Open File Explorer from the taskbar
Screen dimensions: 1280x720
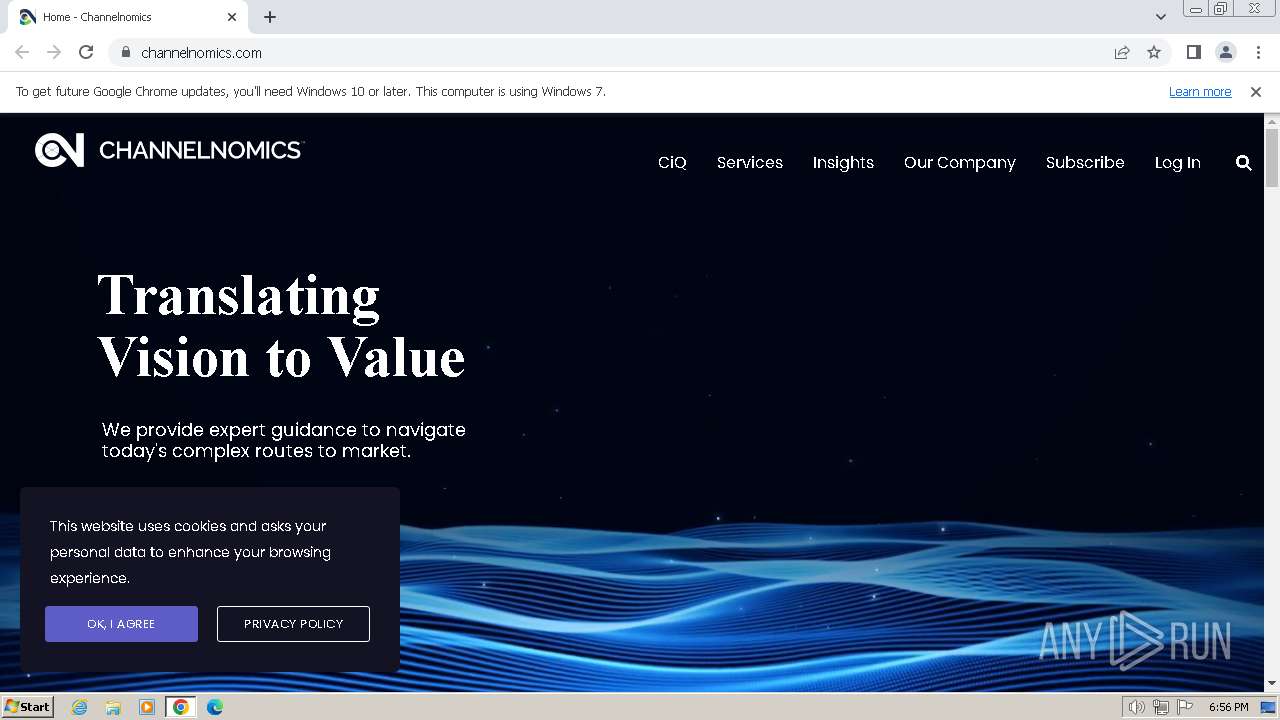click(x=113, y=707)
